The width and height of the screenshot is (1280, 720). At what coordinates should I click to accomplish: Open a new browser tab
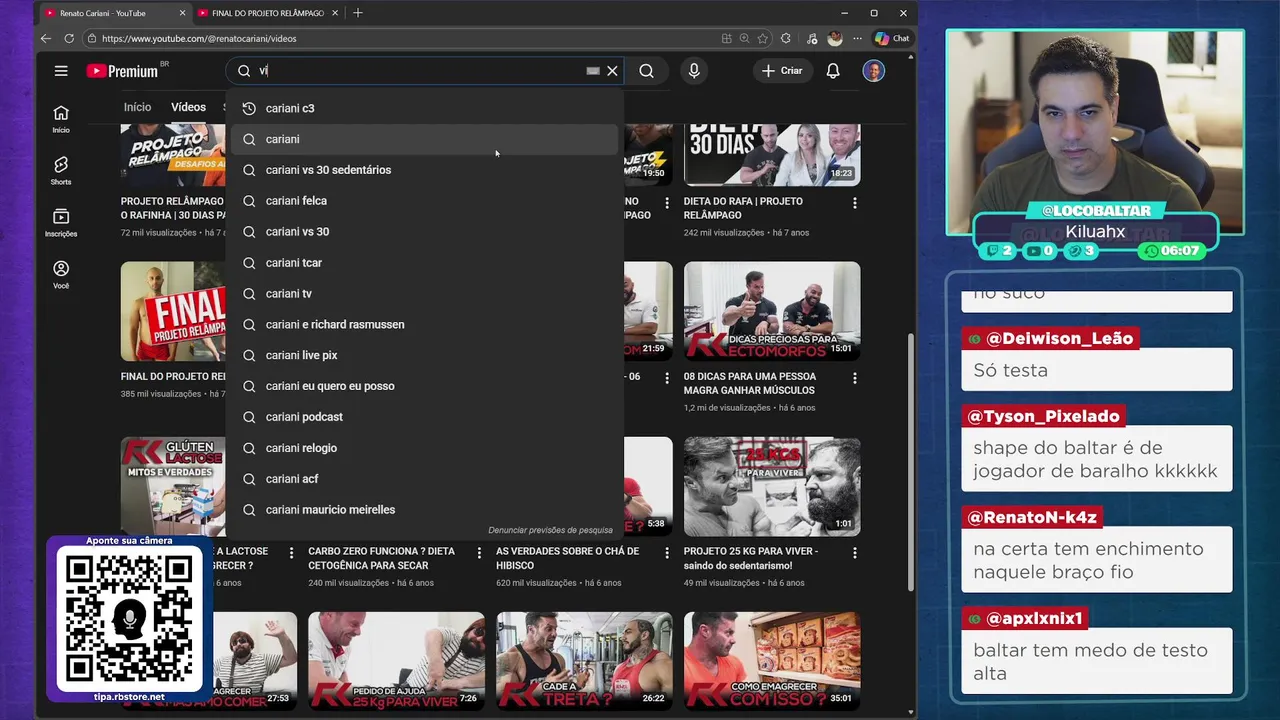pyautogui.click(x=358, y=13)
